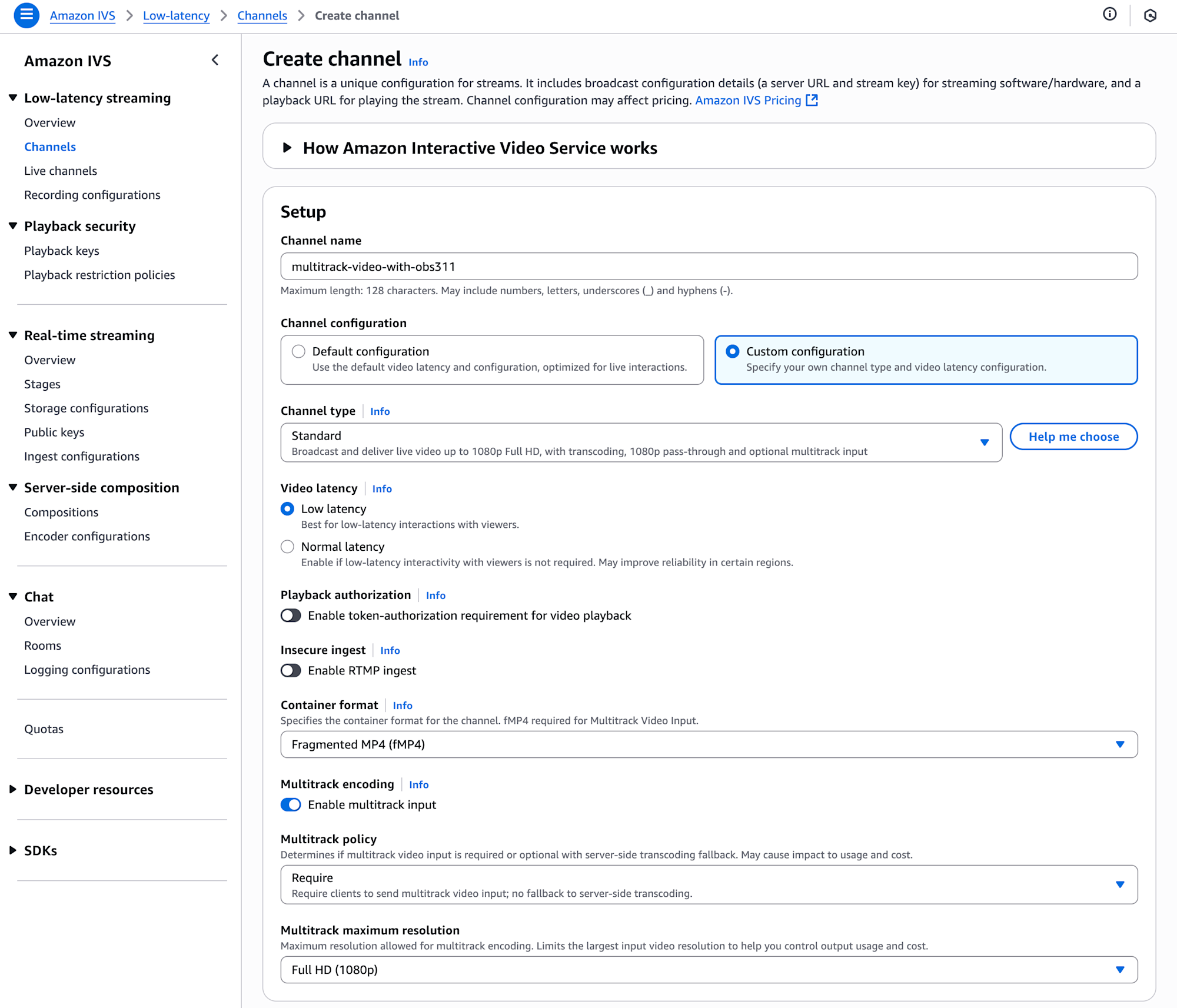Click Low-latency breadcrumb link
Viewport: 1177px width, 1008px height.
click(x=176, y=15)
